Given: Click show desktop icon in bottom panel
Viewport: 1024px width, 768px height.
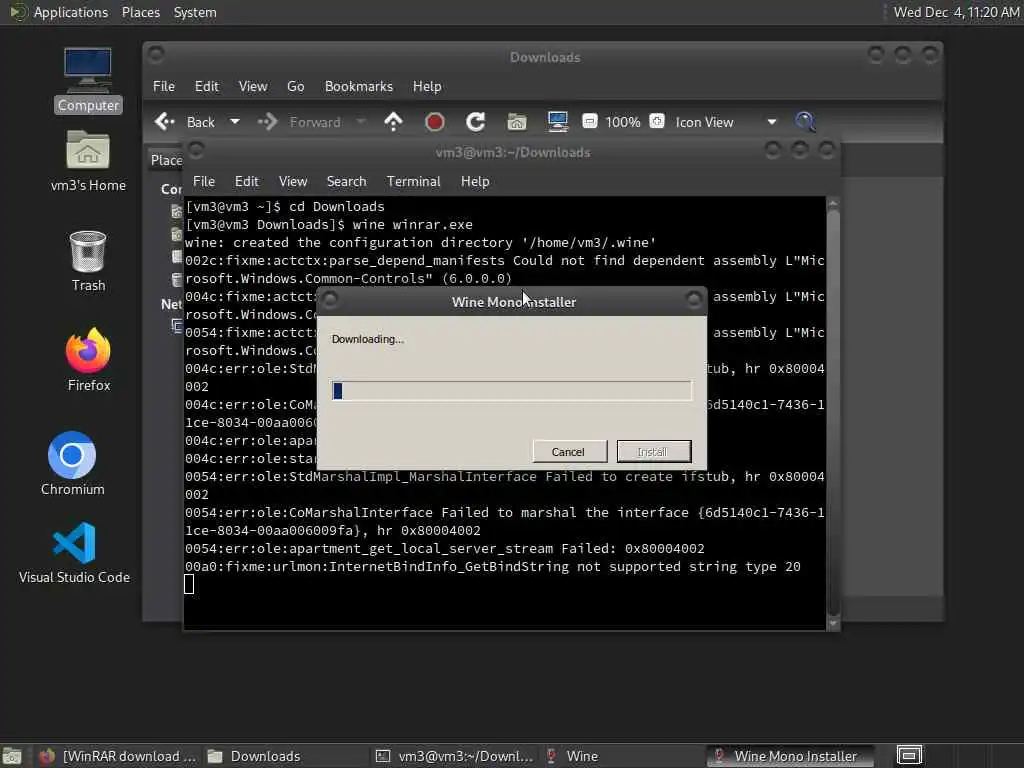Looking at the screenshot, I should coord(12,756).
